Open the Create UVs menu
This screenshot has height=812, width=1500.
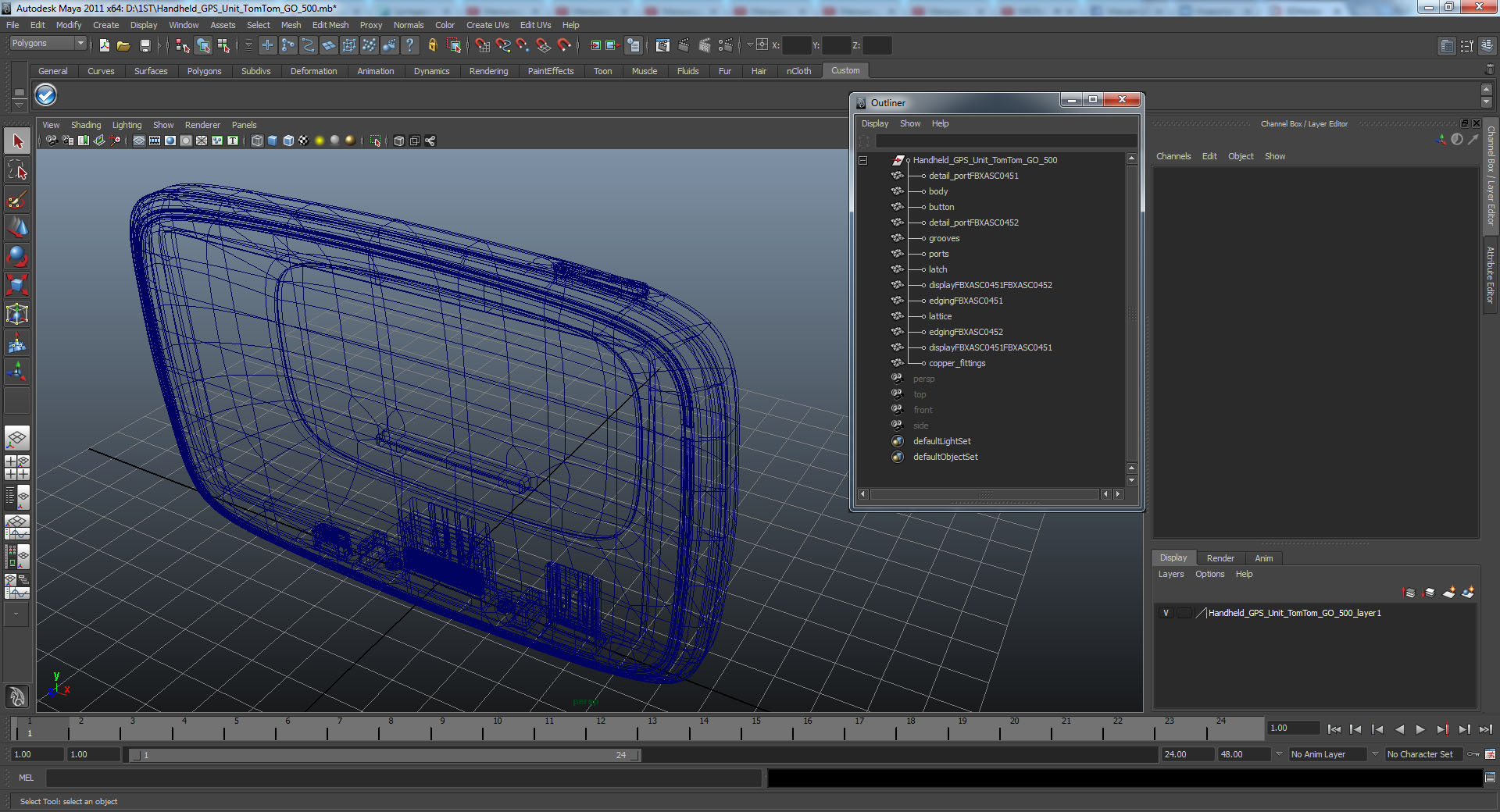(487, 25)
